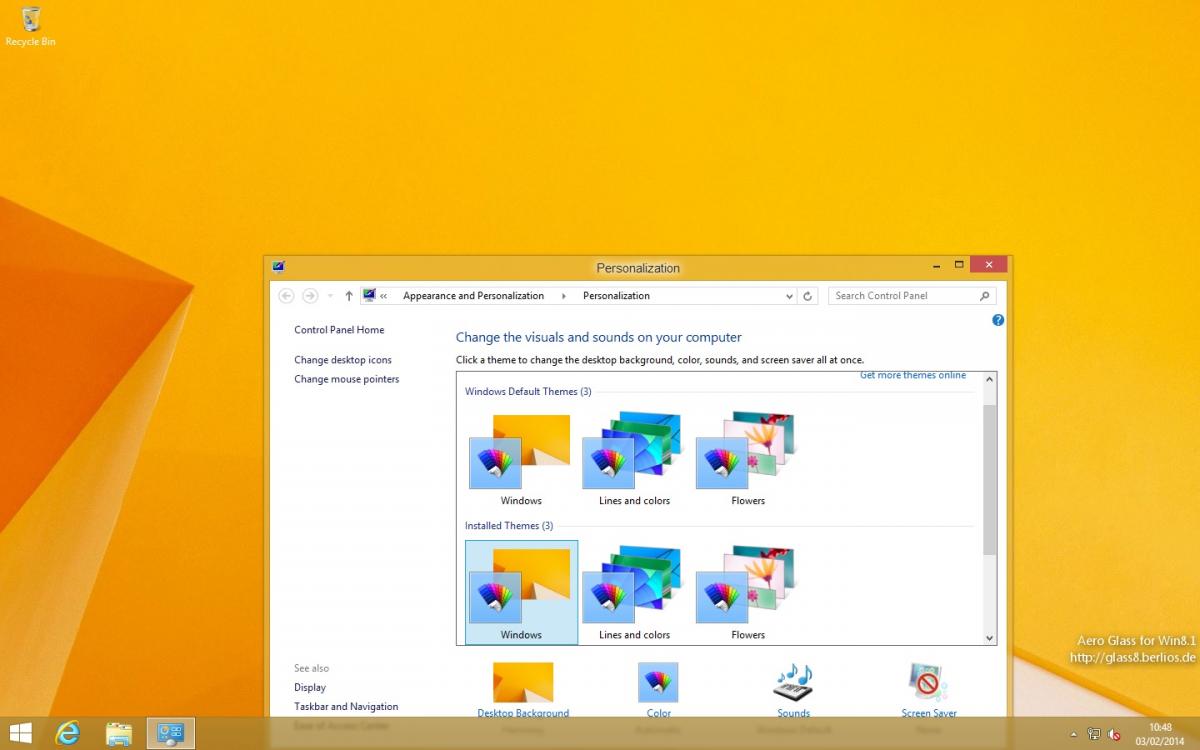Open the network tray icon

(x=1094, y=734)
